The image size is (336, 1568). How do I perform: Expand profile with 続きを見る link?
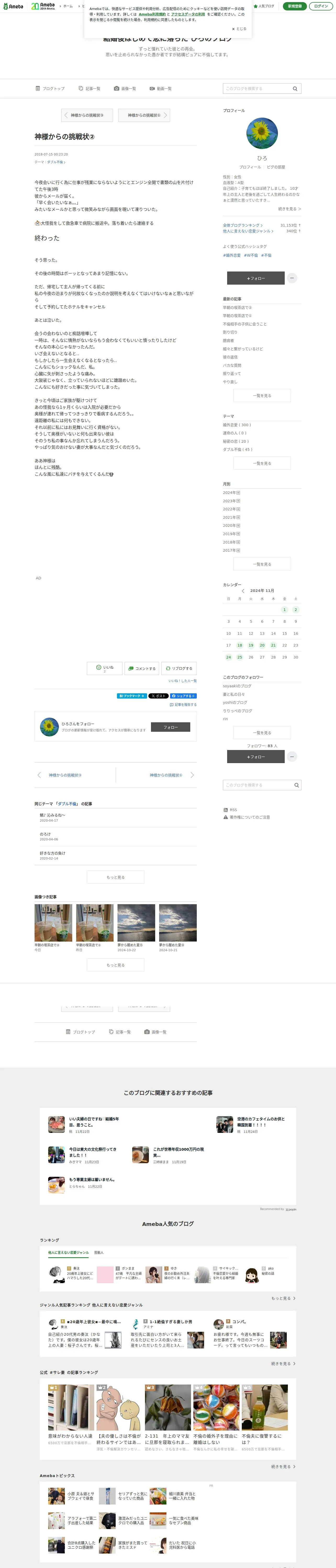(x=290, y=208)
